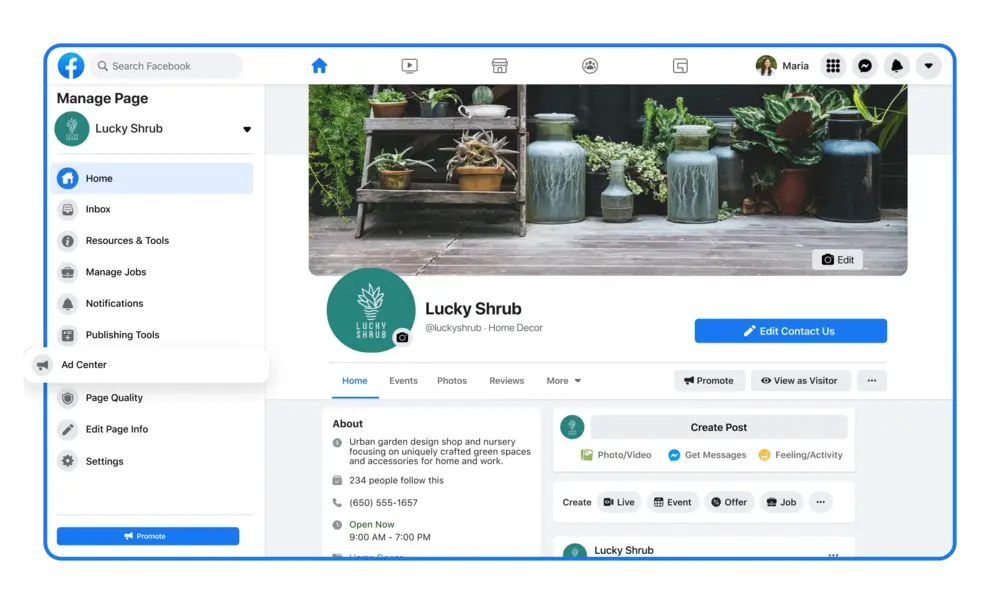The width and height of the screenshot is (1000, 604).
Task: Click the View as Visitor button
Action: click(x=800, y=380)
